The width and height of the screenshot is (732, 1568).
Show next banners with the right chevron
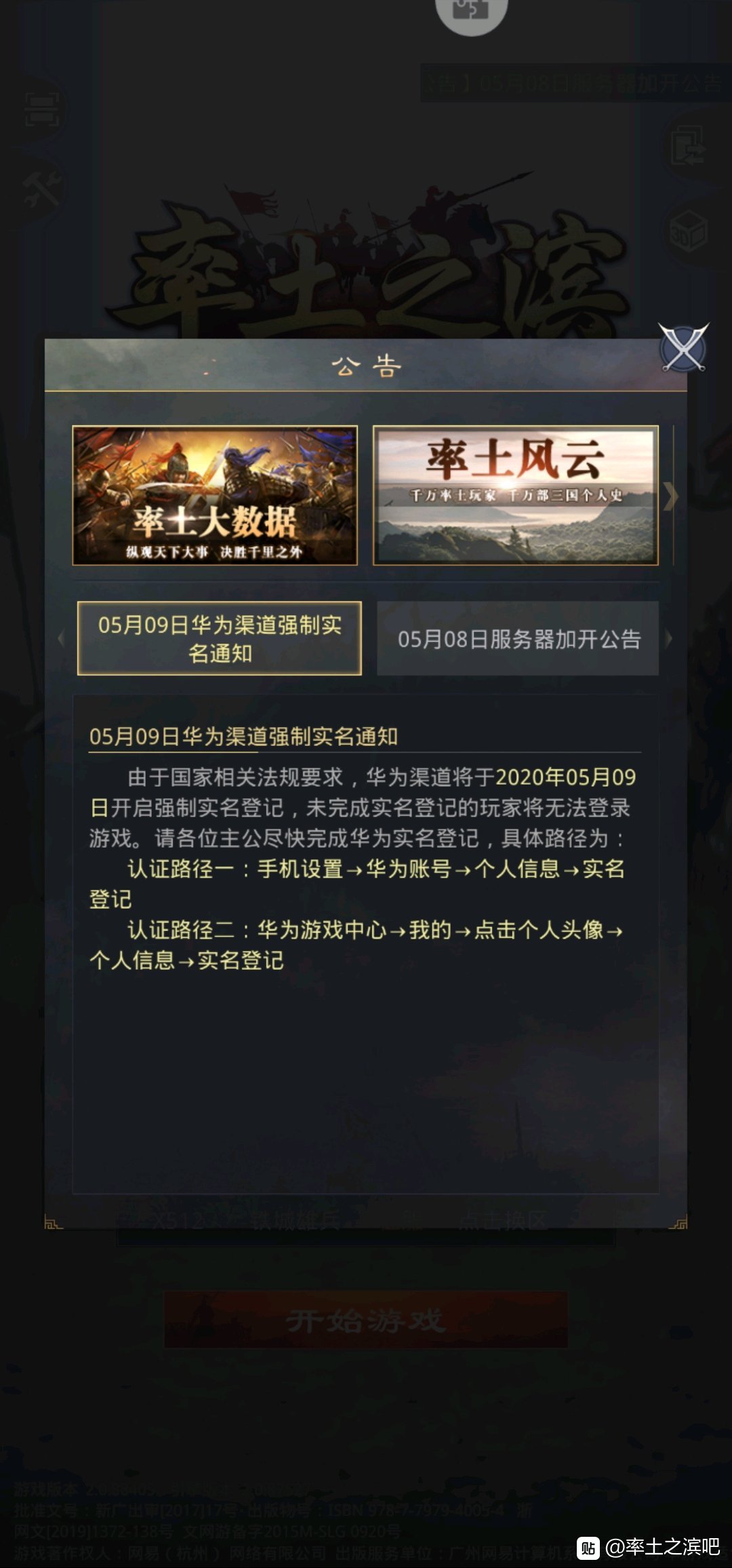[x=670, y=496]
